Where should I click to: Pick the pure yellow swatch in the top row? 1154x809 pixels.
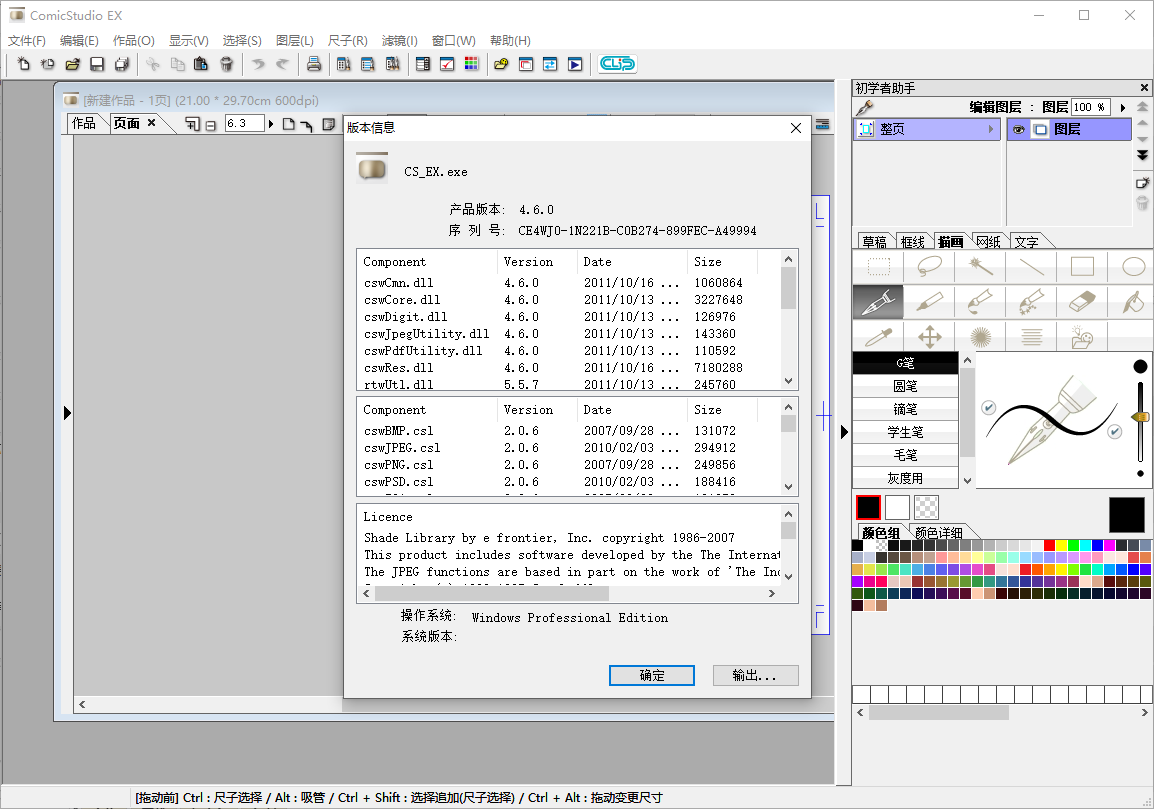(1061, 545)
